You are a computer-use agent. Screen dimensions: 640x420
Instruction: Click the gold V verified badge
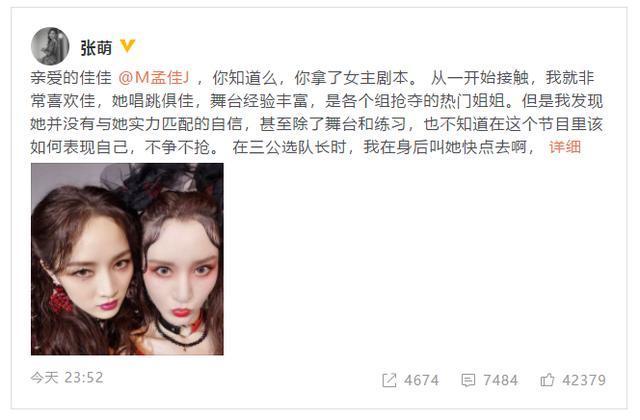pyautogui.click(x=127, y=46)
